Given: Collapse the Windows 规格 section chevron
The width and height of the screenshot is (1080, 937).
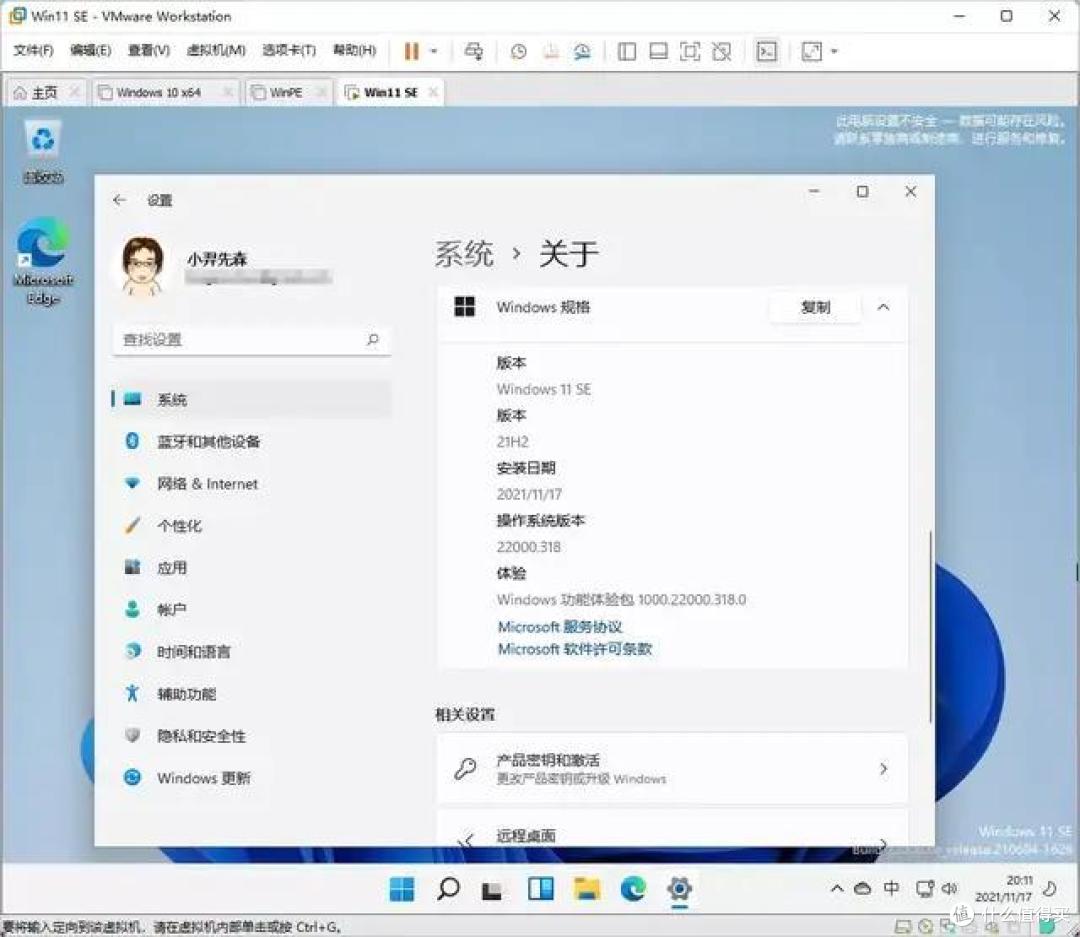Looking at the screenshot, I should coord(883,307).
